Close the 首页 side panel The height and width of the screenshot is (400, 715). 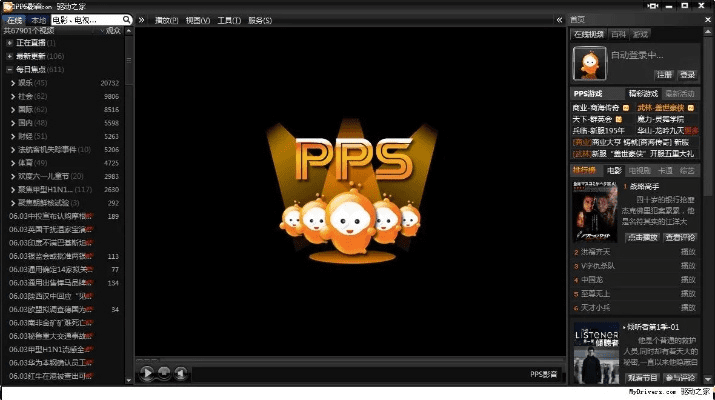click(x=708, y=20)
